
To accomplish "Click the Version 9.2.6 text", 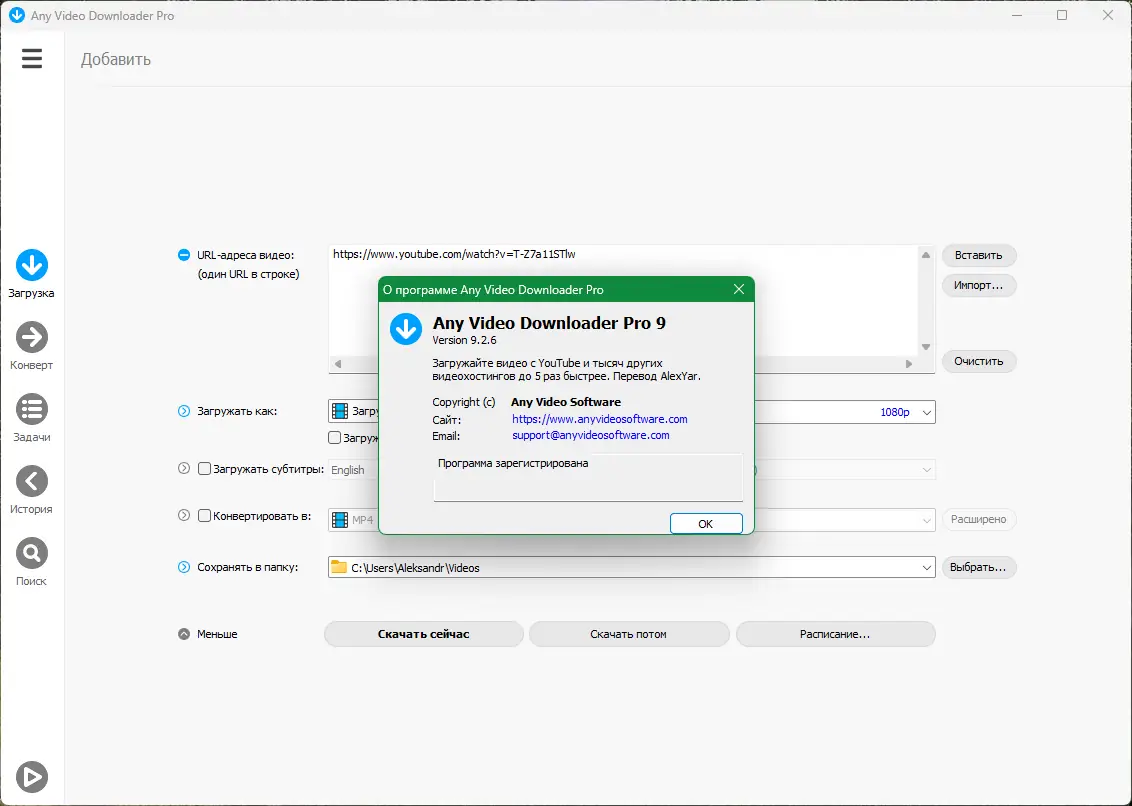I will click(x=464, y=340).
